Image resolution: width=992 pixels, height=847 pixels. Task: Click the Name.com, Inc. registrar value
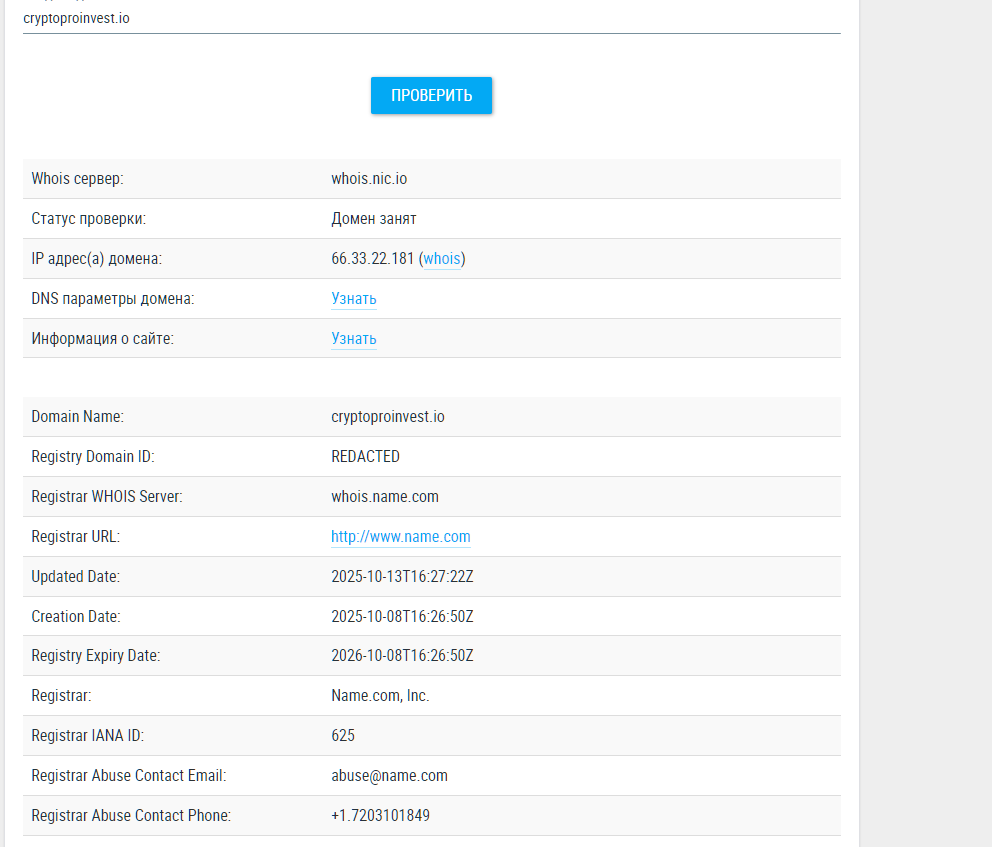point(380,696)
